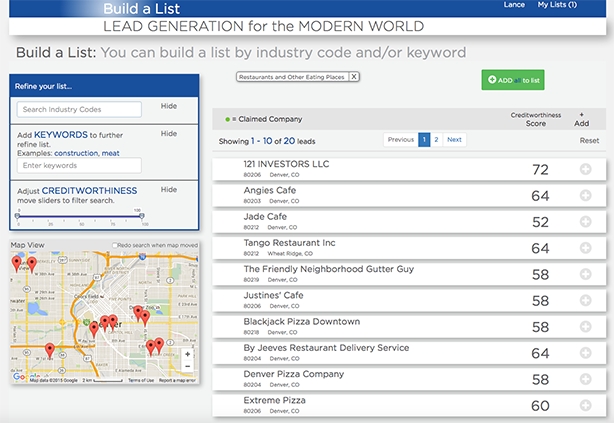Click the Enter keywords field
The height and width of the screenshot is (423, 614).
[79, 165]
